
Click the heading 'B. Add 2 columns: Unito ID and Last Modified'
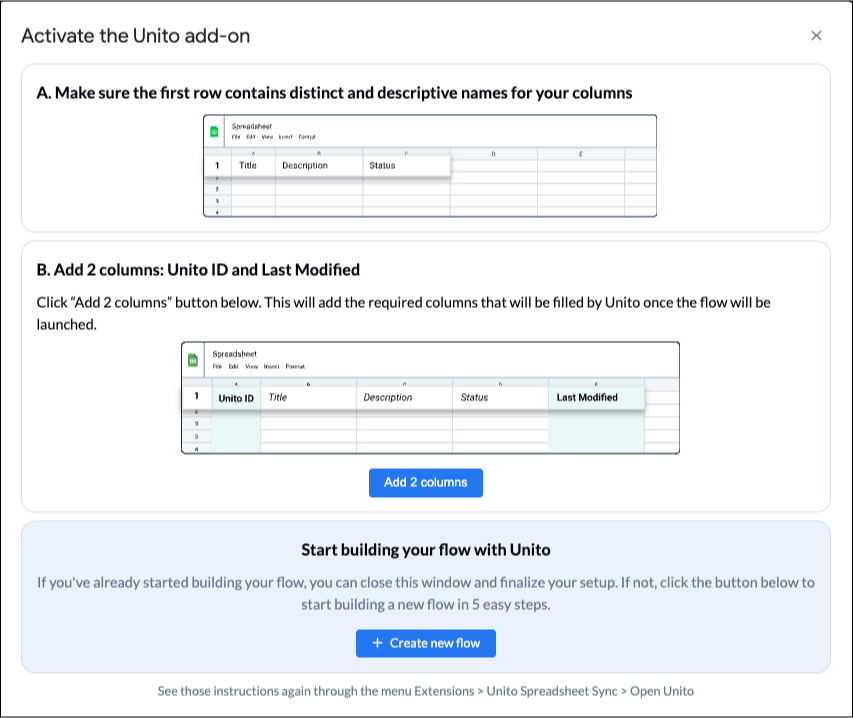click(198, 270)
